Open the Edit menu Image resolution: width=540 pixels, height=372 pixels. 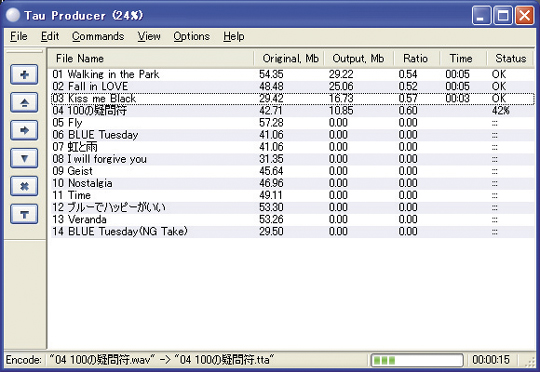click(50, 36)
